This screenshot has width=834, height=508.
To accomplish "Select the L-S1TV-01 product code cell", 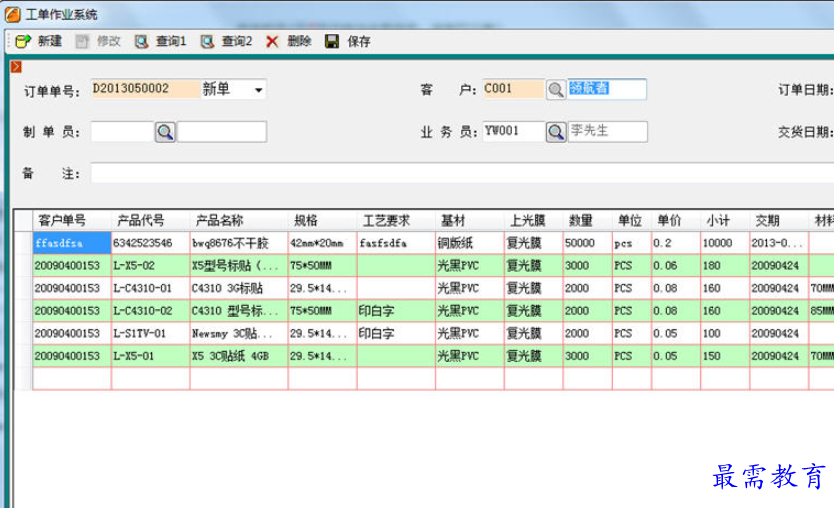I will 151,334.
